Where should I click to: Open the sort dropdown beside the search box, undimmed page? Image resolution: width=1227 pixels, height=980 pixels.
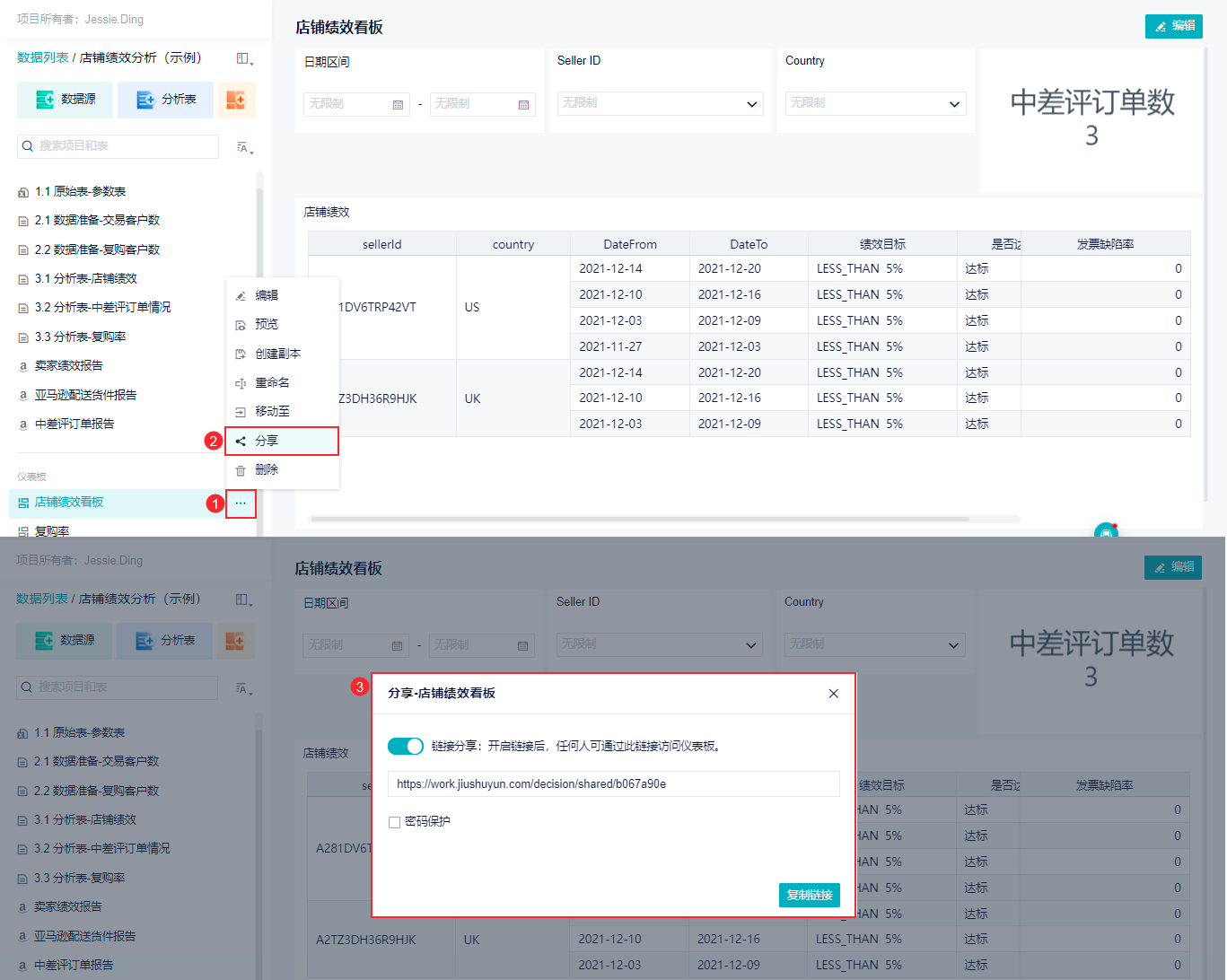pos(244,147)
